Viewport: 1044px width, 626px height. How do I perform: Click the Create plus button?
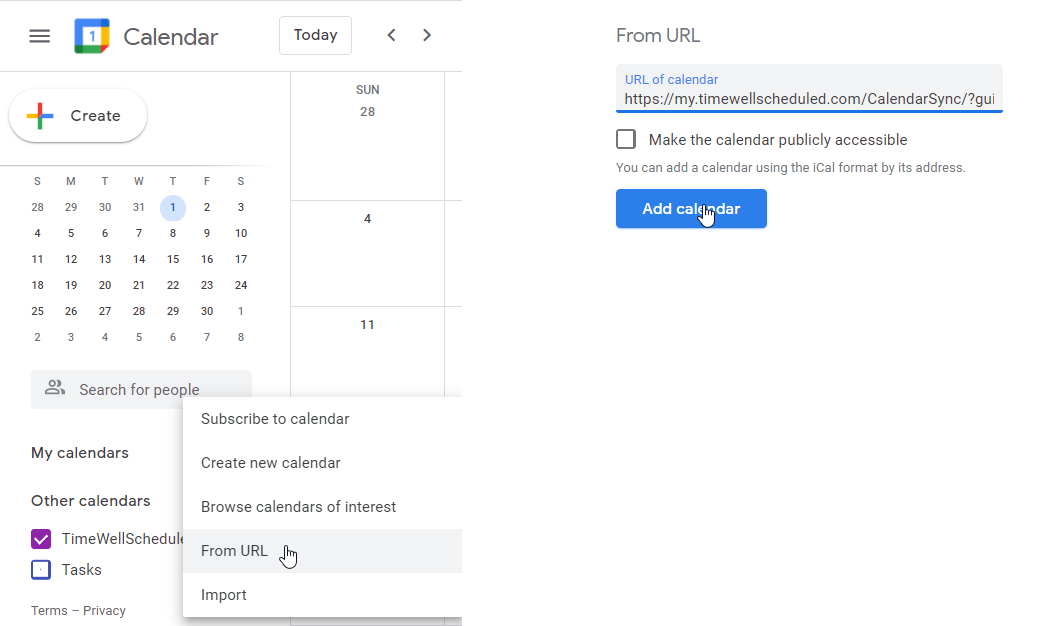tap(78, 116)
